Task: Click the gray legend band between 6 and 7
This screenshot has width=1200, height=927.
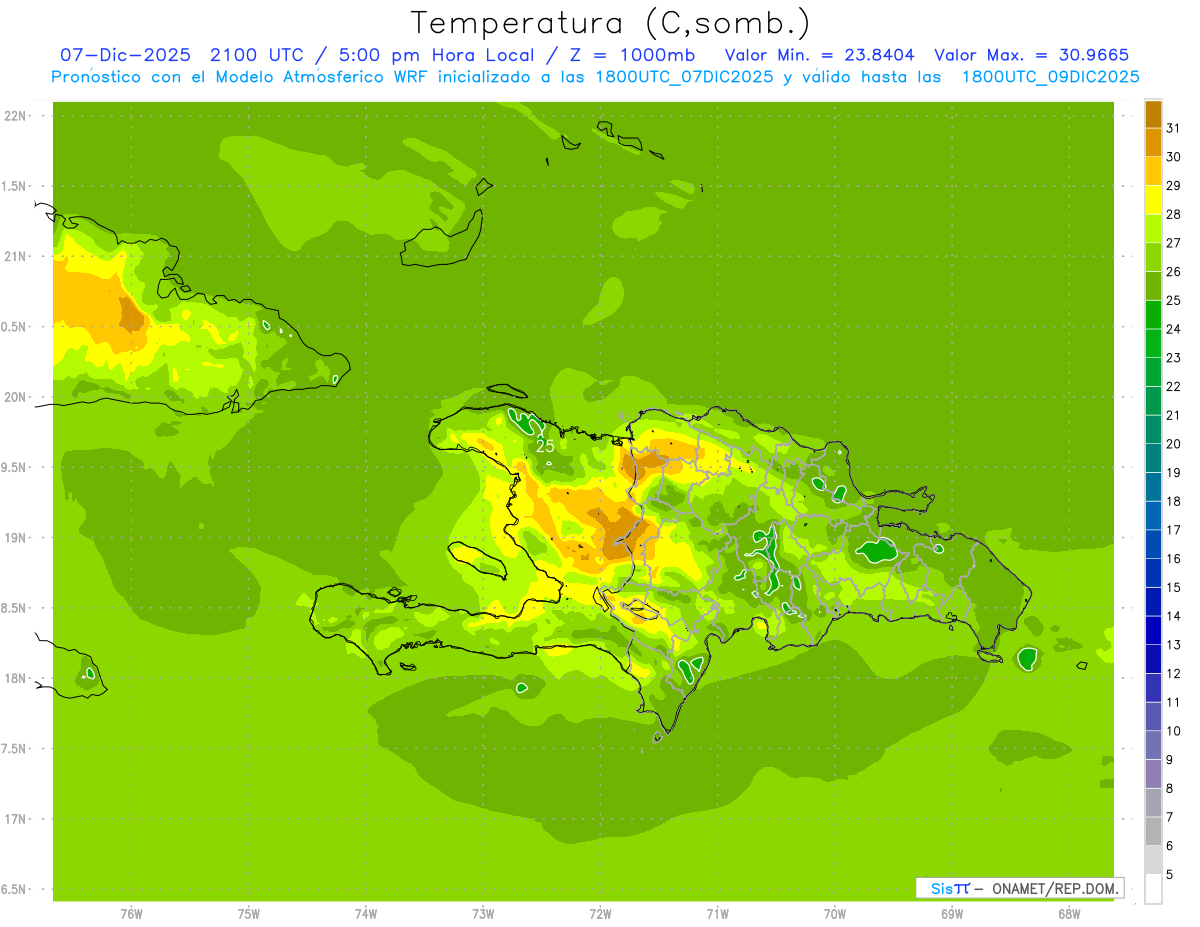Action: tap(1153, 832)
